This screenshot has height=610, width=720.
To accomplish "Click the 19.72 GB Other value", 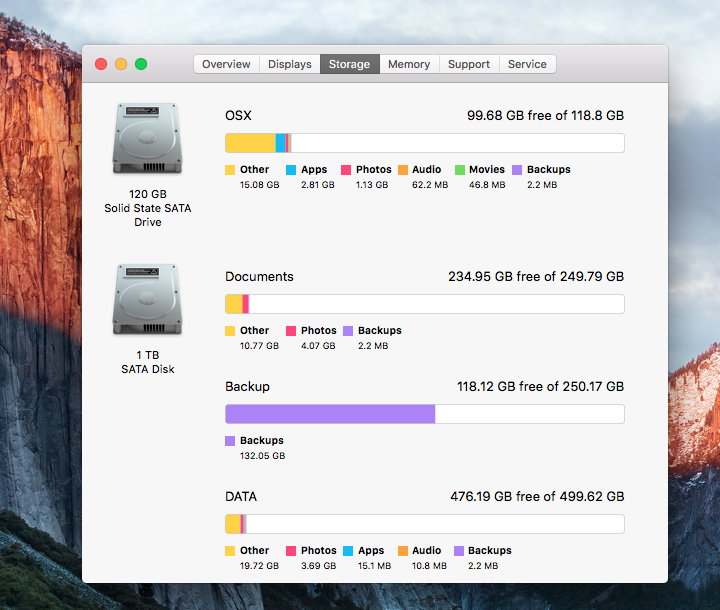I will pyautogui.click(x=259, y=566).
